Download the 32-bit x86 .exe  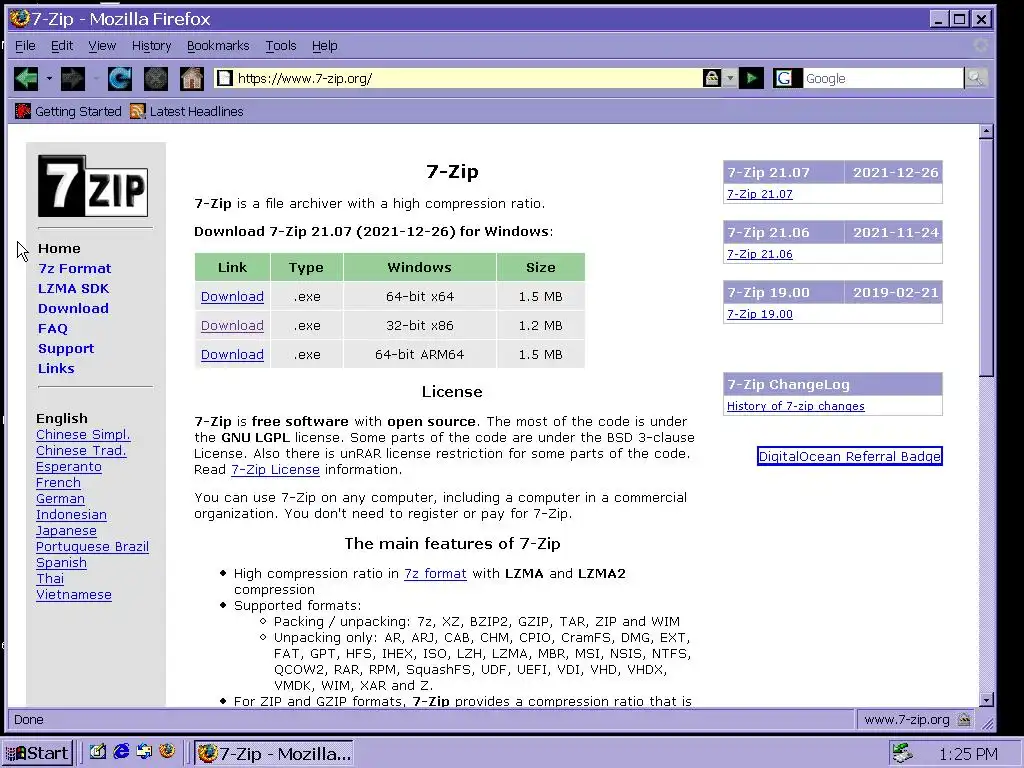(x=232, y=325)
